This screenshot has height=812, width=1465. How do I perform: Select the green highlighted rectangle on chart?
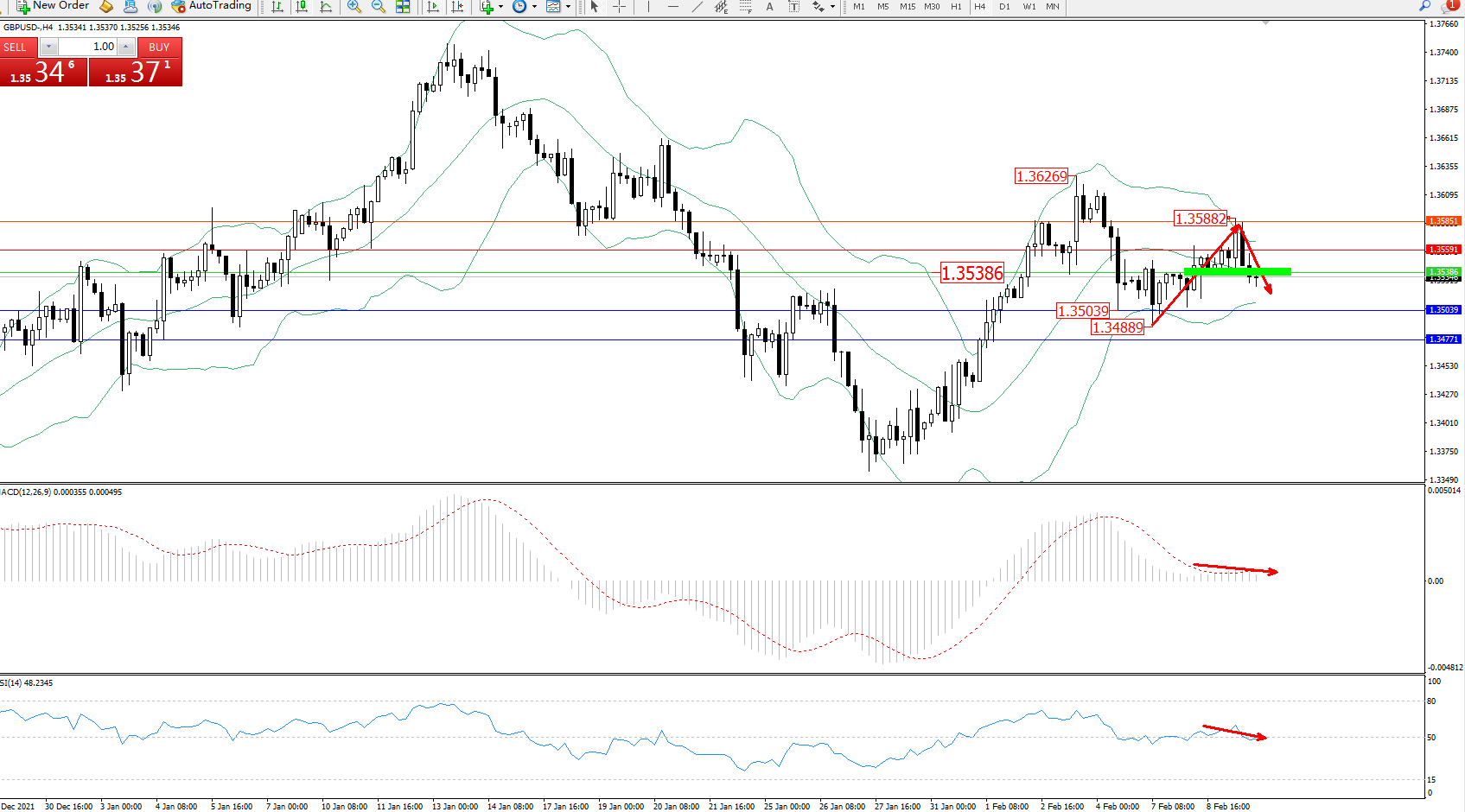click(x=1237, y=272)
